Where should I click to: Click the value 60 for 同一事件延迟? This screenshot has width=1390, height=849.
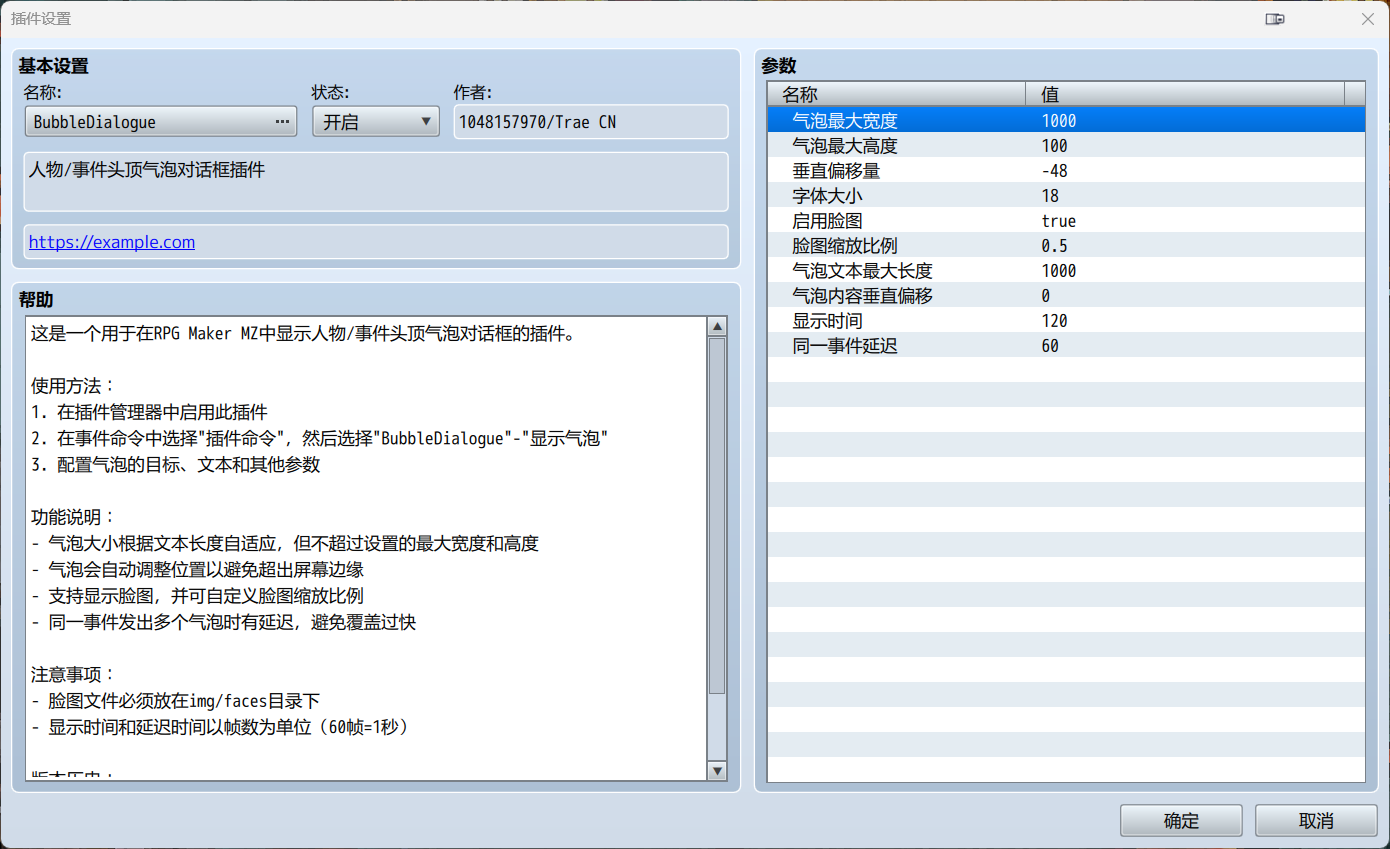[x=1050, y=346]
